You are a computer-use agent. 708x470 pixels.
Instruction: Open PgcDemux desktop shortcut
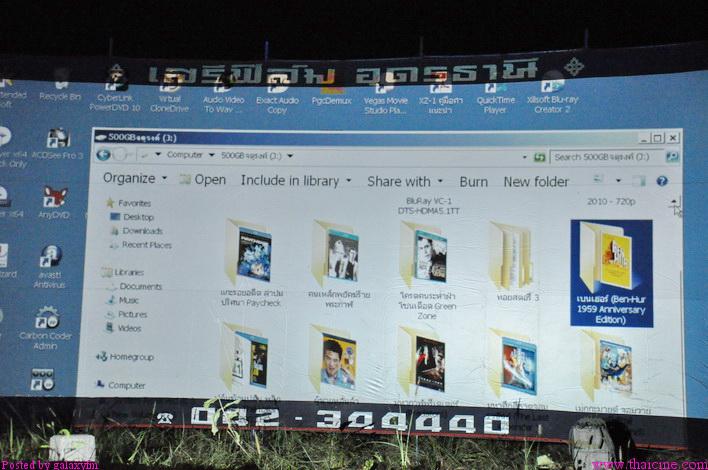(x=331, y=93)
